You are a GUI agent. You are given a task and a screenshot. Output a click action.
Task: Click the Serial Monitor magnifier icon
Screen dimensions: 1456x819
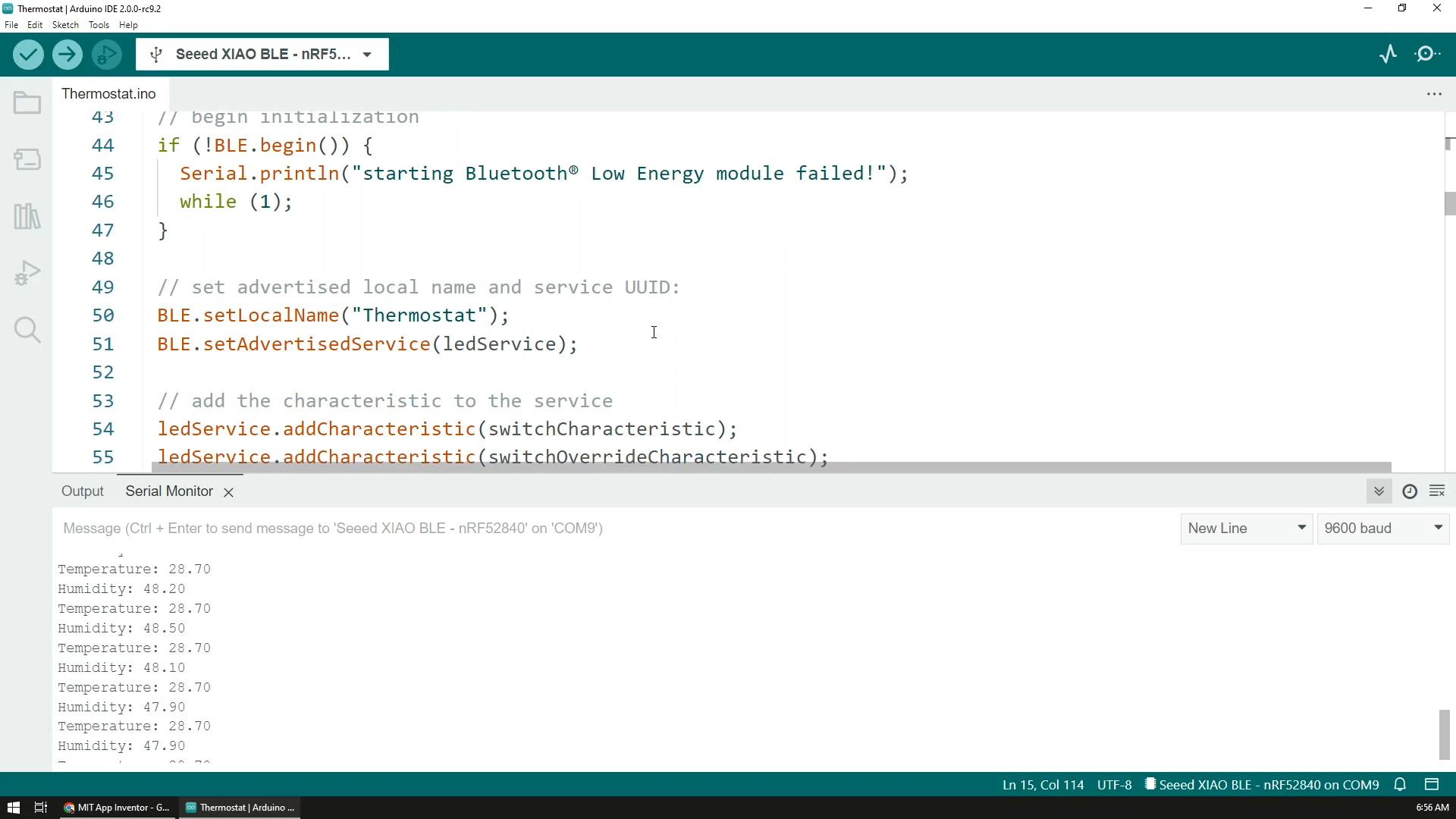pos(1431,54)
